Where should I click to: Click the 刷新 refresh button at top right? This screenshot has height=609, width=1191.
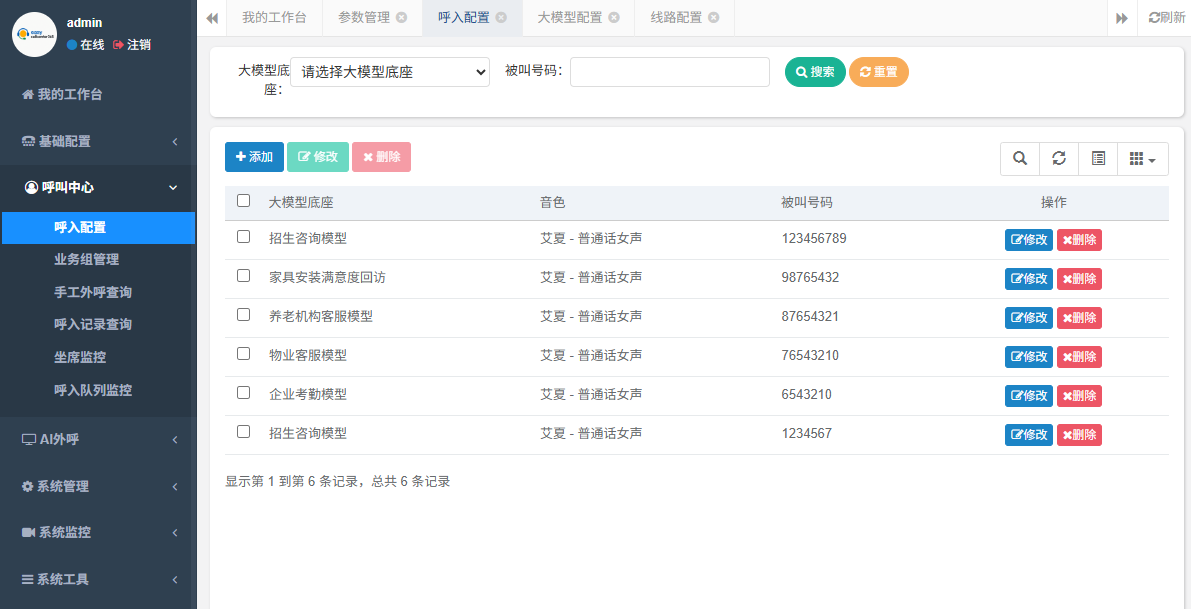(x=1166, y=17)
